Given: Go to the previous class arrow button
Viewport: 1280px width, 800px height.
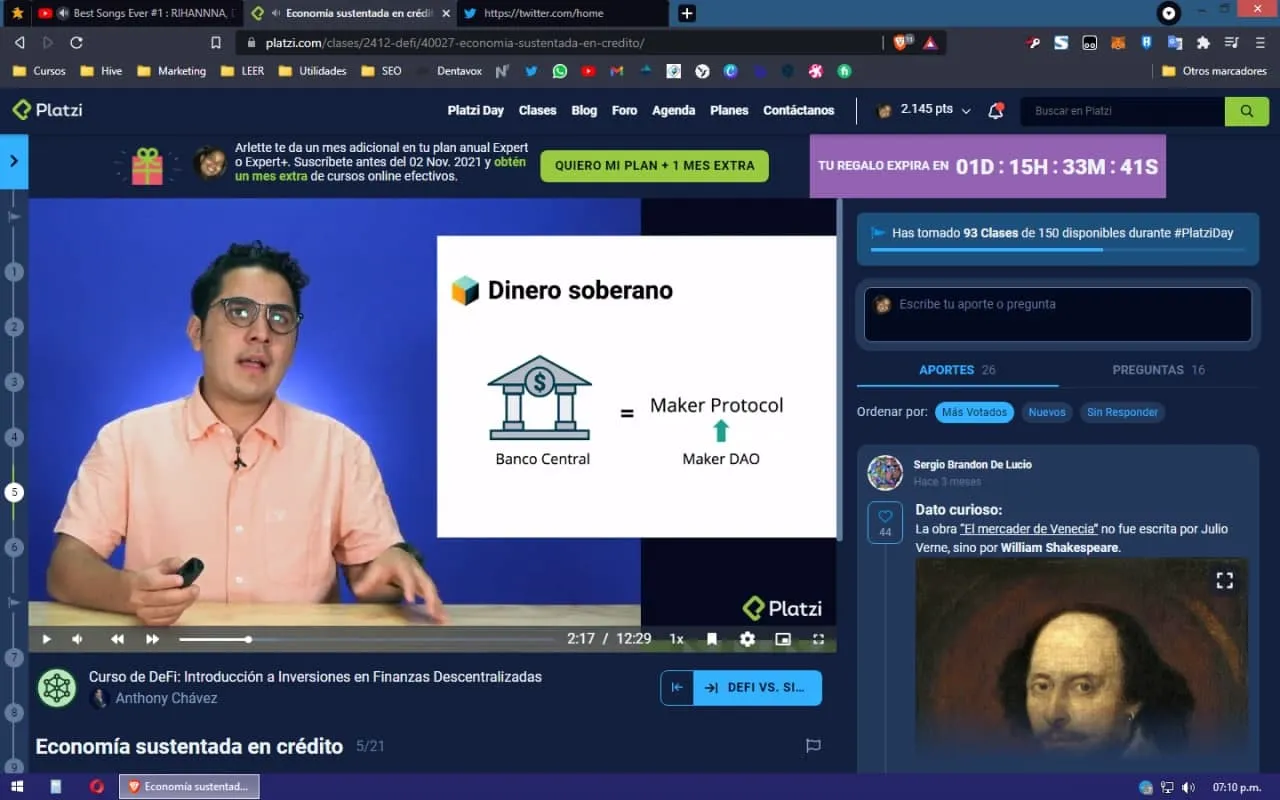Looking at the screenshot, I should point(677,688).
